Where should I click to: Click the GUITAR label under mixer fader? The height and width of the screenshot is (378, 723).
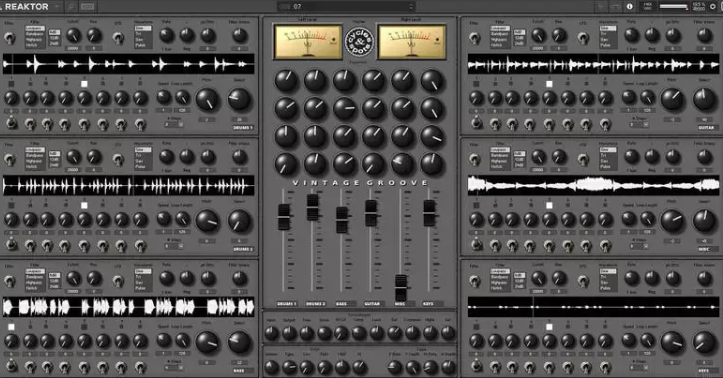tap(373, 304)
